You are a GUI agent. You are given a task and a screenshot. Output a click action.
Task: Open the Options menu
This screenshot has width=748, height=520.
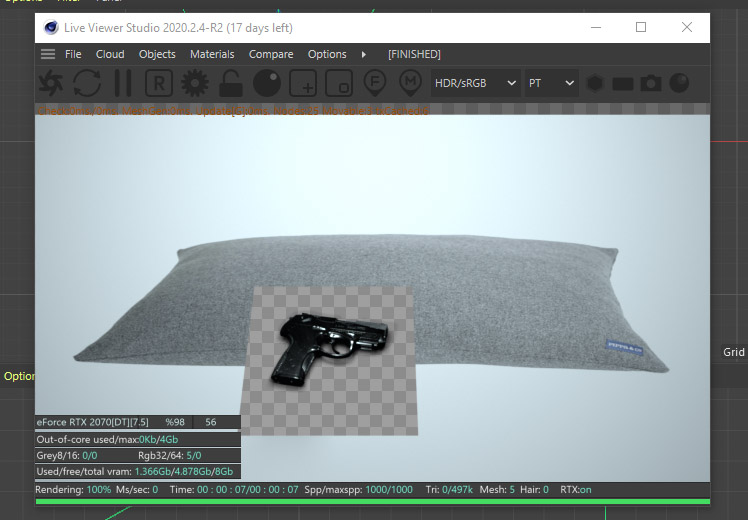tap(327, 54)
